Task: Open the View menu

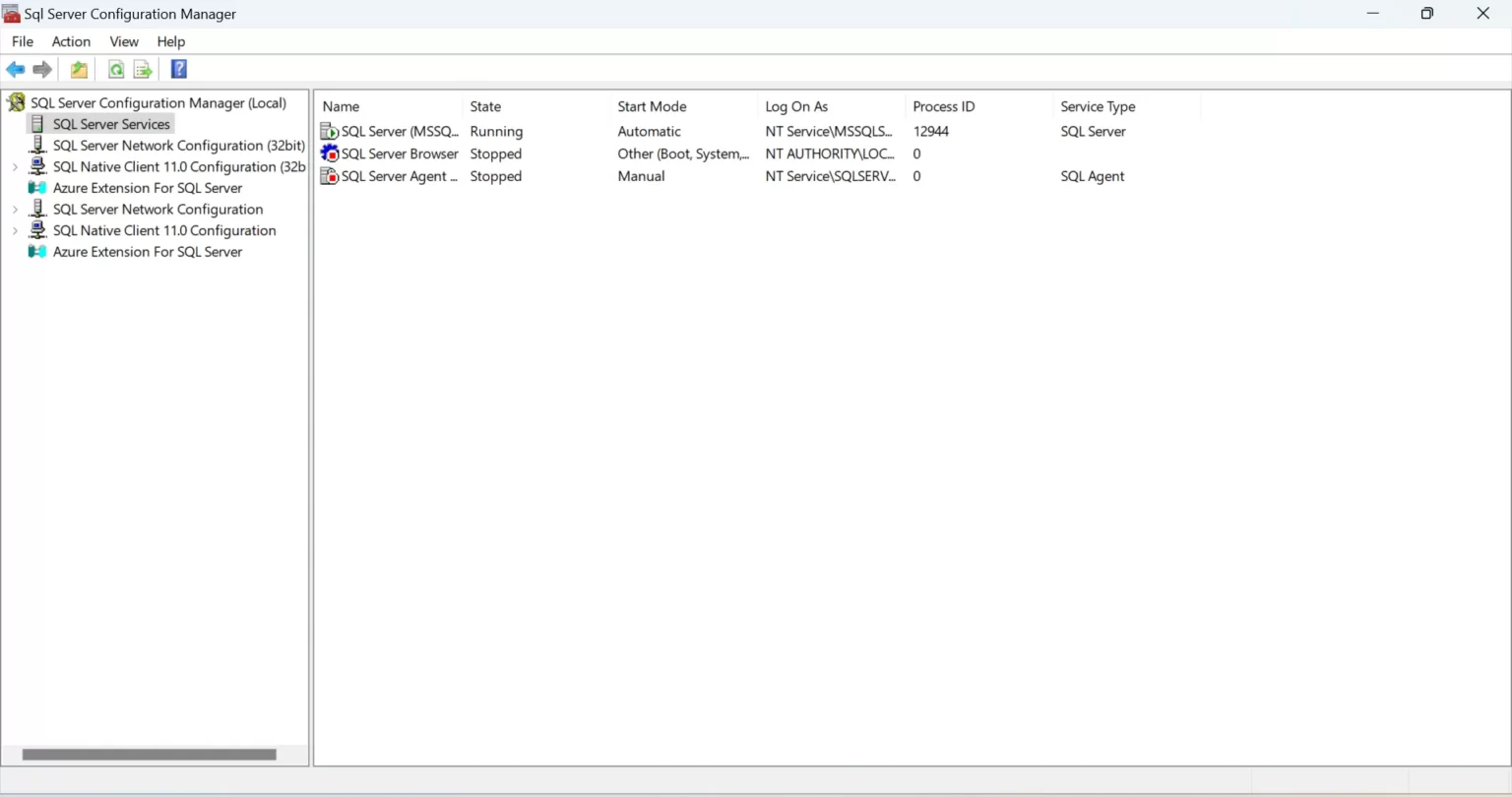Action: (x=123, y=41)
